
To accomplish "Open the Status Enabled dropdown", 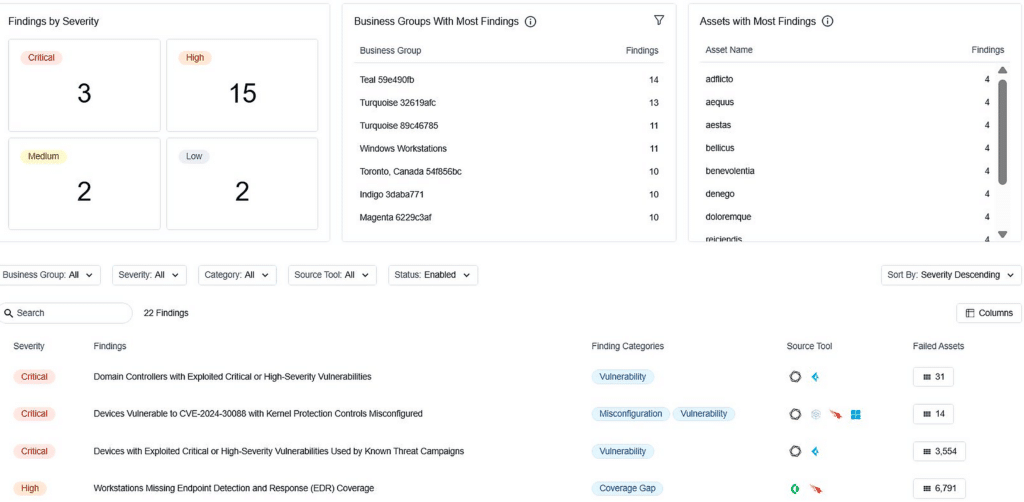I will (x=433, y=275).
